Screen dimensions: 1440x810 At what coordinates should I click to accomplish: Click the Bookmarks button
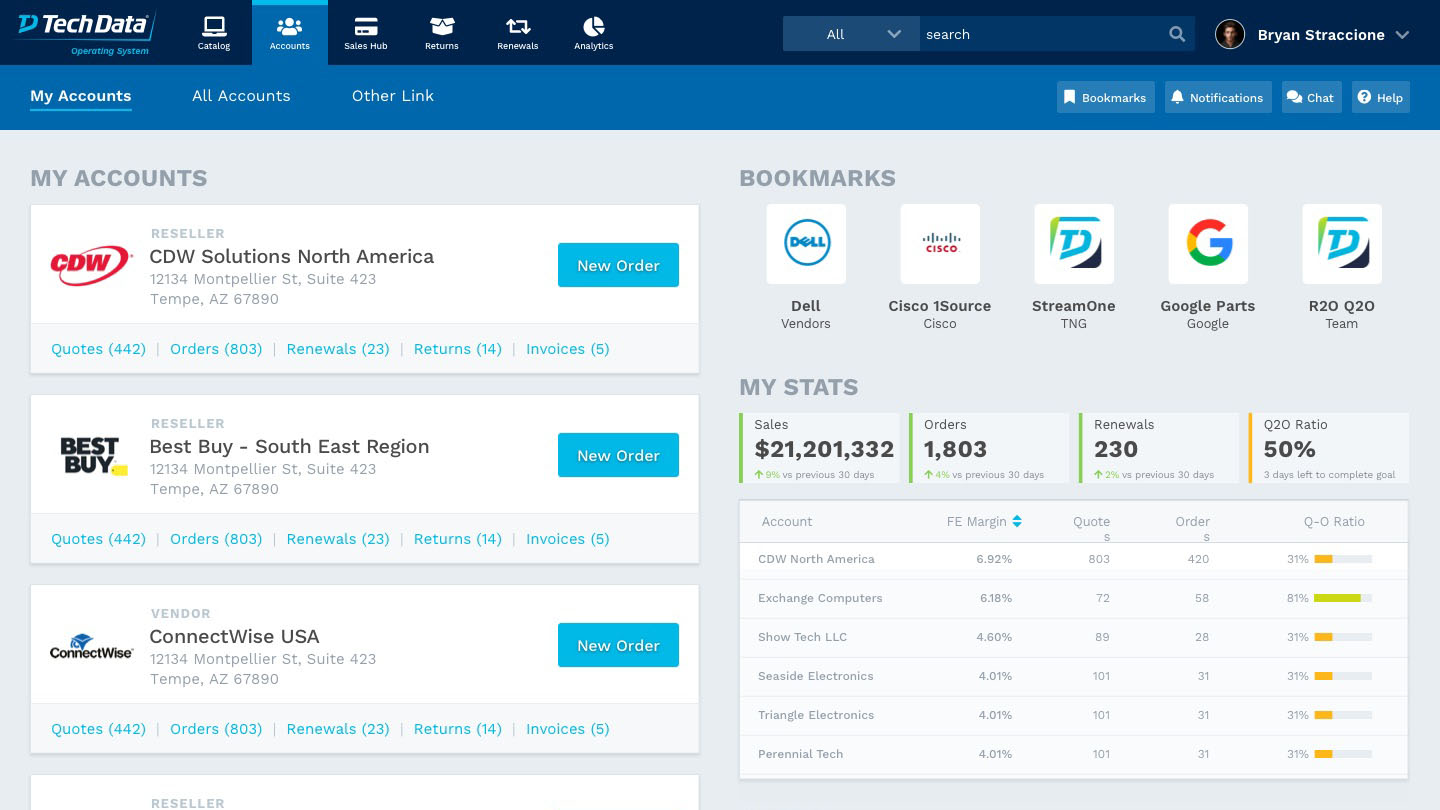tap(1106, 97)
